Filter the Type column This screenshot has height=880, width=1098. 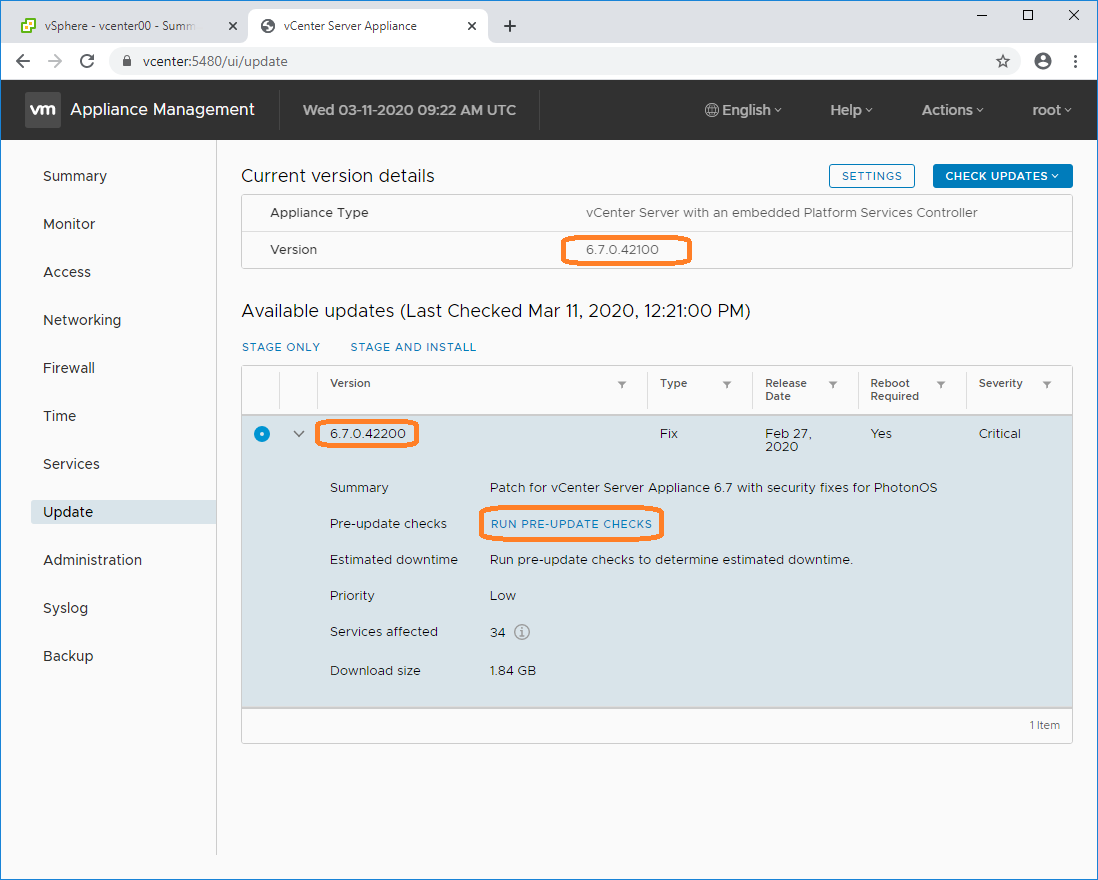point(727,384)
